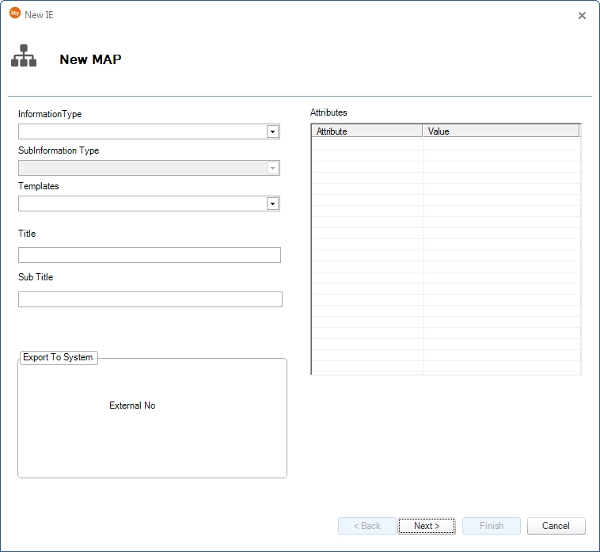Click into the Sub Title text field
The image size is (600, 552).
coord(150,299)
